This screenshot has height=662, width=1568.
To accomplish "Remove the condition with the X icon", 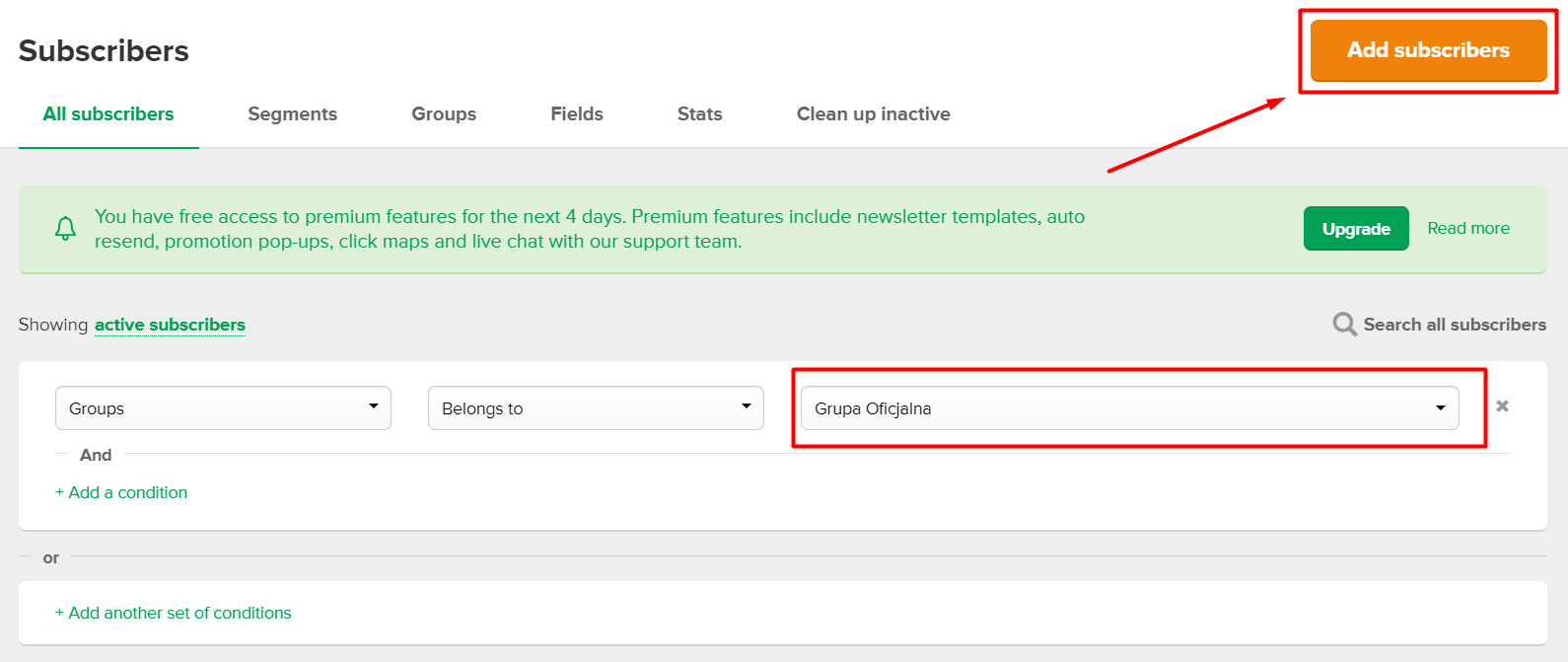I will (1502, 406).
